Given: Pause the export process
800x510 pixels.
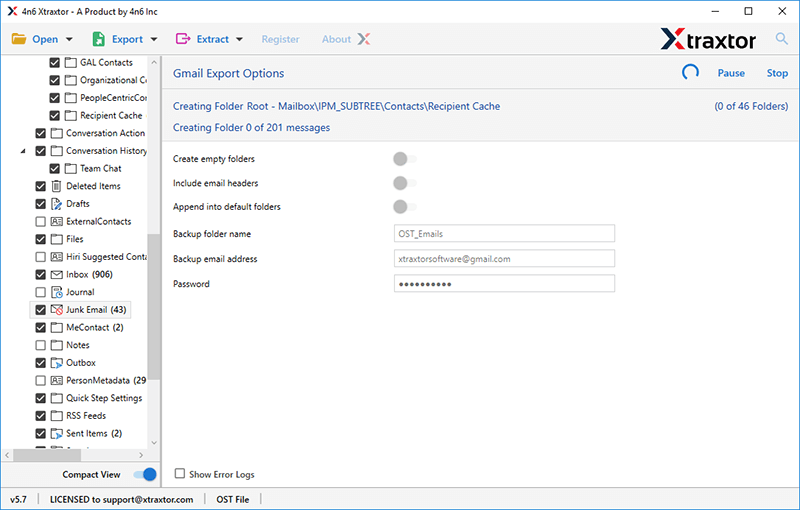Looking at the screenshot, I should (x=731, y=73).
